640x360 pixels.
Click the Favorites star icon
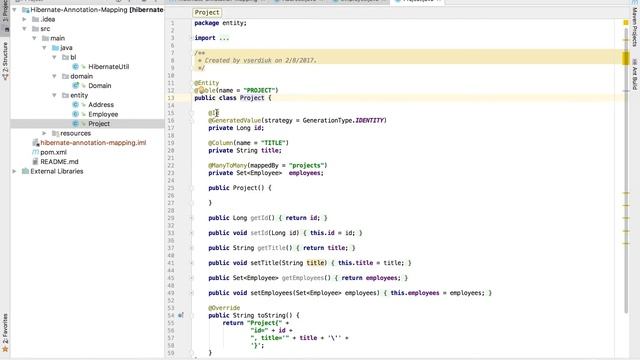pyautogui.click(x=5, y=349)
